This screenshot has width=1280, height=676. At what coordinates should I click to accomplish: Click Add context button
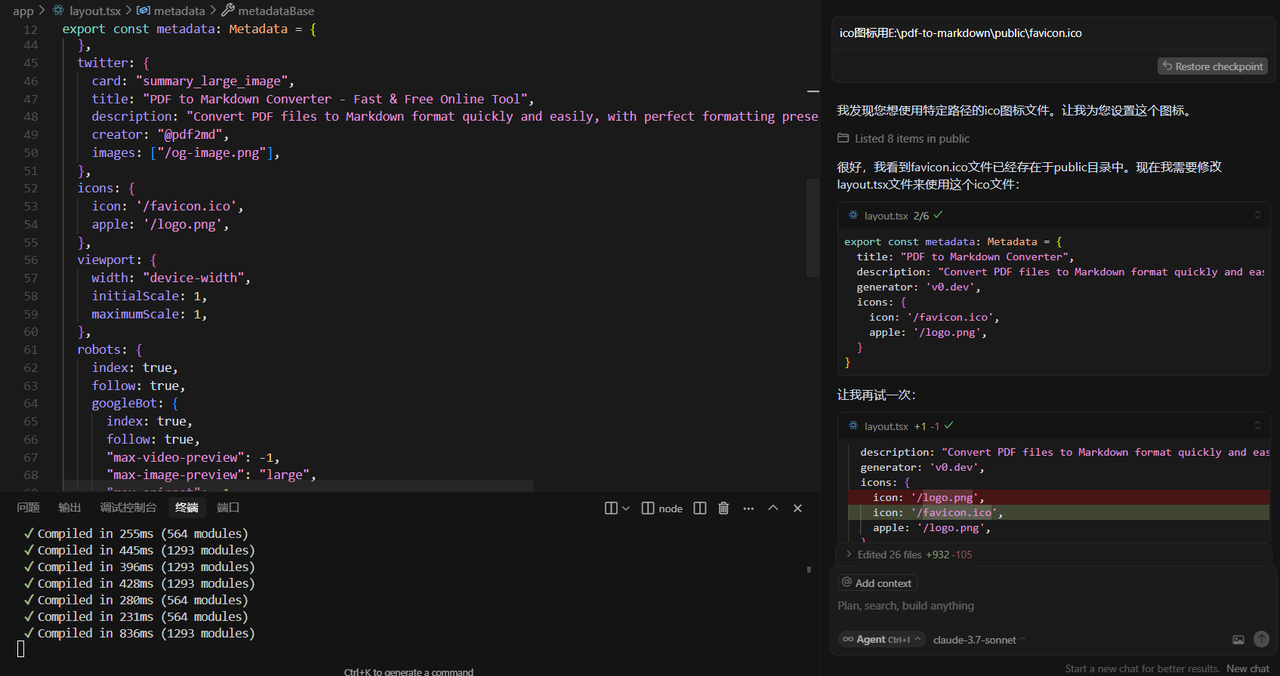pos(877,583)
